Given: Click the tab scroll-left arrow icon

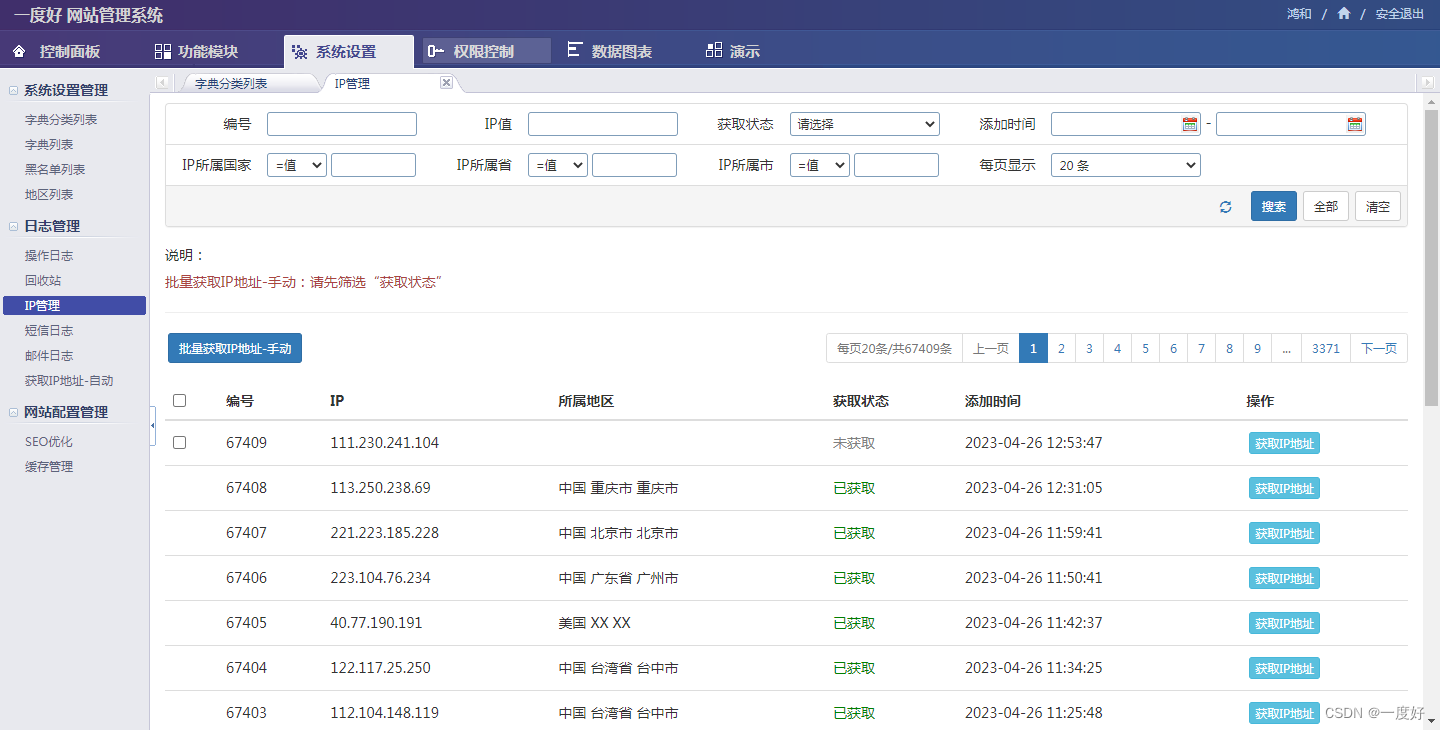Looking at the screenshot, I should click(162, 83).
